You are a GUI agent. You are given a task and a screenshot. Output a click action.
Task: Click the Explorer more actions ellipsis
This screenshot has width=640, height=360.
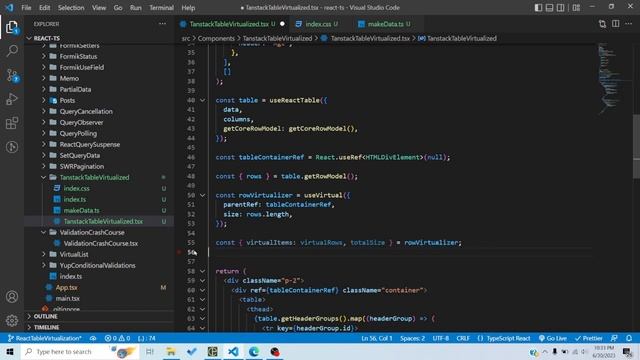(162, 24)
